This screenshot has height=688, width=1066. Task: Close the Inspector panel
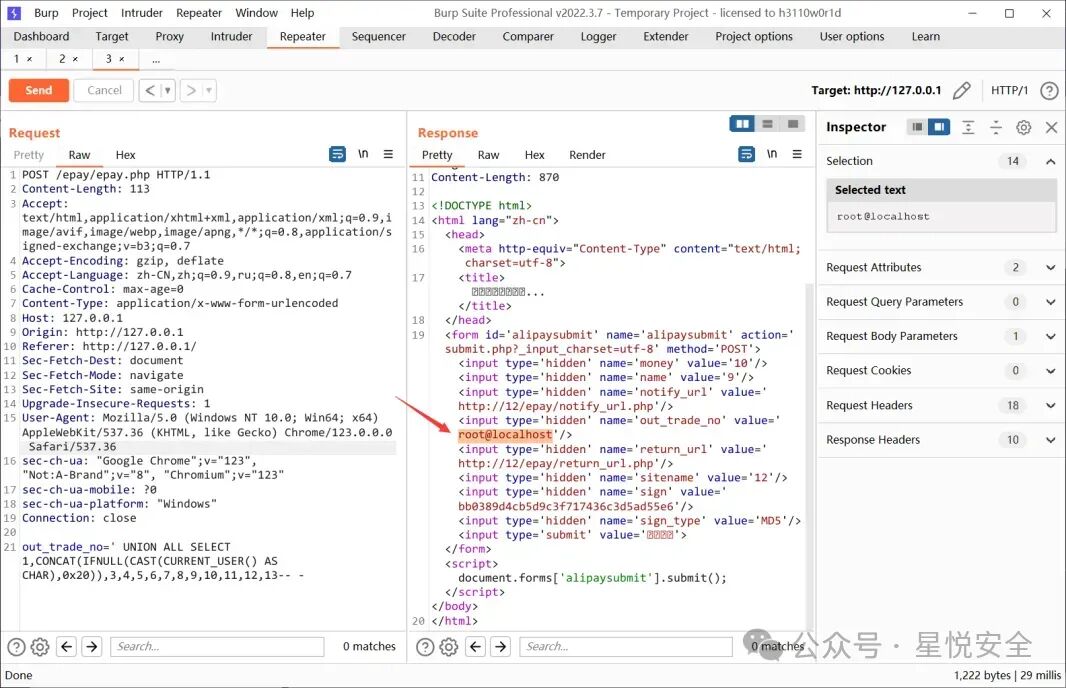pos(1051,127)
